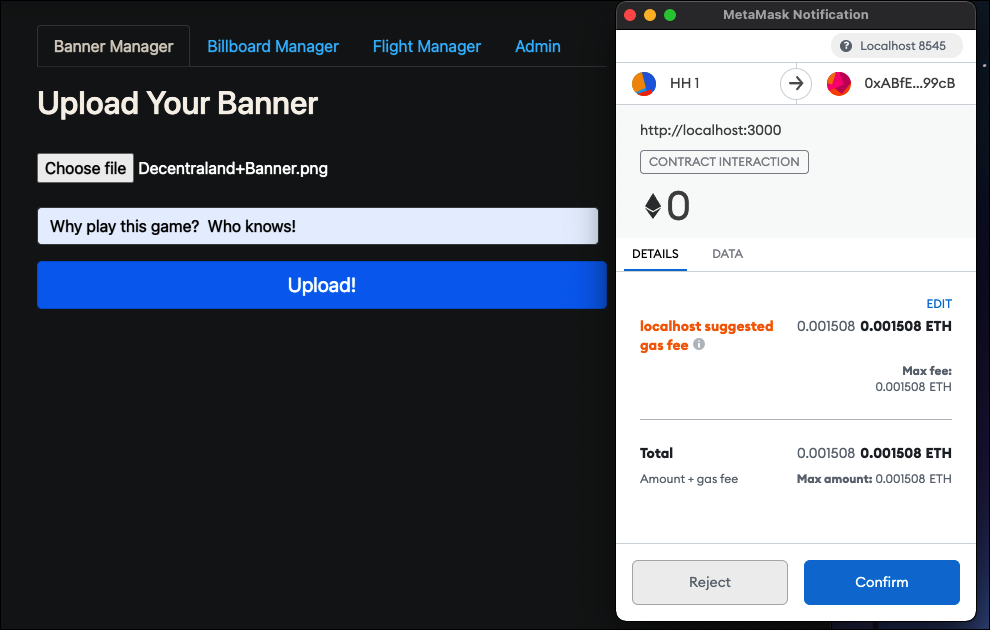The width and height of the screenshot is (990, 630).
Task: Open the Billboard Manager tab
Action: tap(273, 46)
